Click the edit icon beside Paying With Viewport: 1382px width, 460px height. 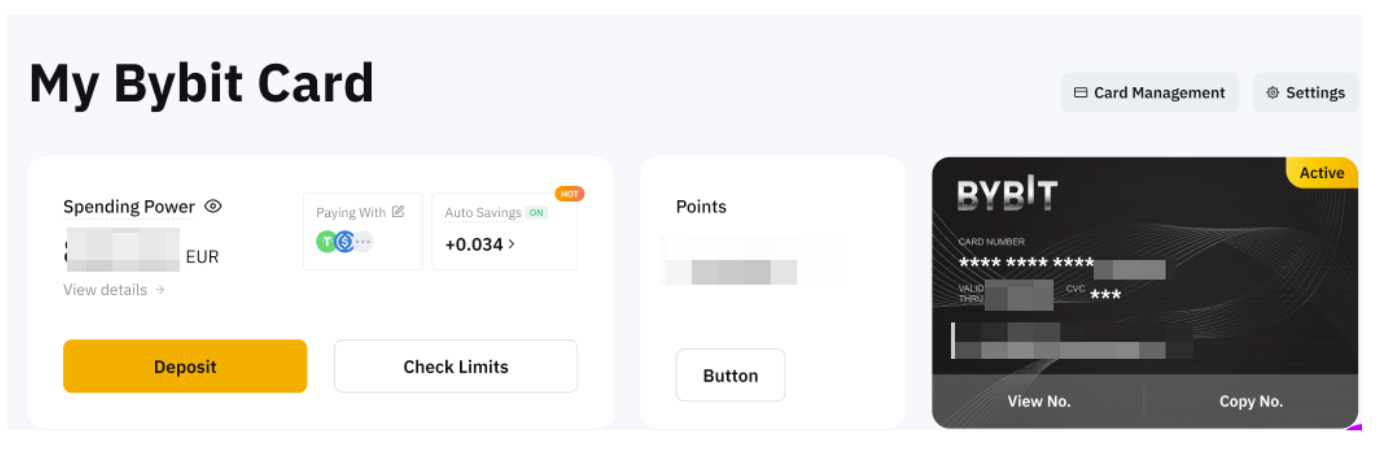pyautogui.click(x=398, y=212)
